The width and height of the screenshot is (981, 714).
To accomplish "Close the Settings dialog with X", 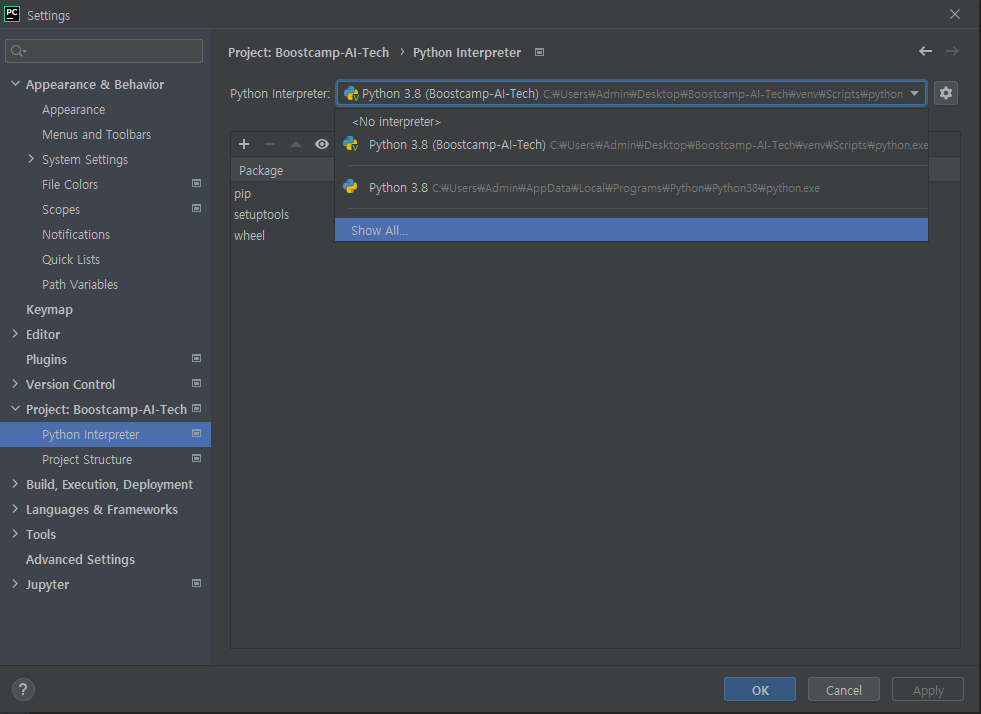I will 955,14.
